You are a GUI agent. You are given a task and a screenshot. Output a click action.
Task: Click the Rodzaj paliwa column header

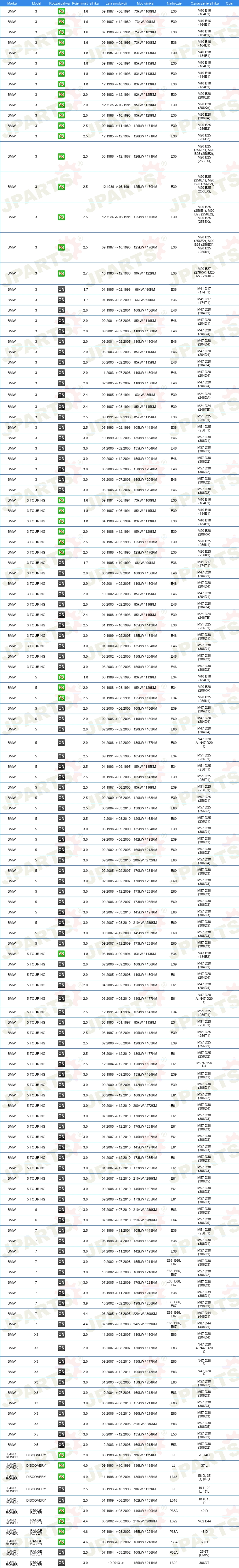click(x=59, y=3)
